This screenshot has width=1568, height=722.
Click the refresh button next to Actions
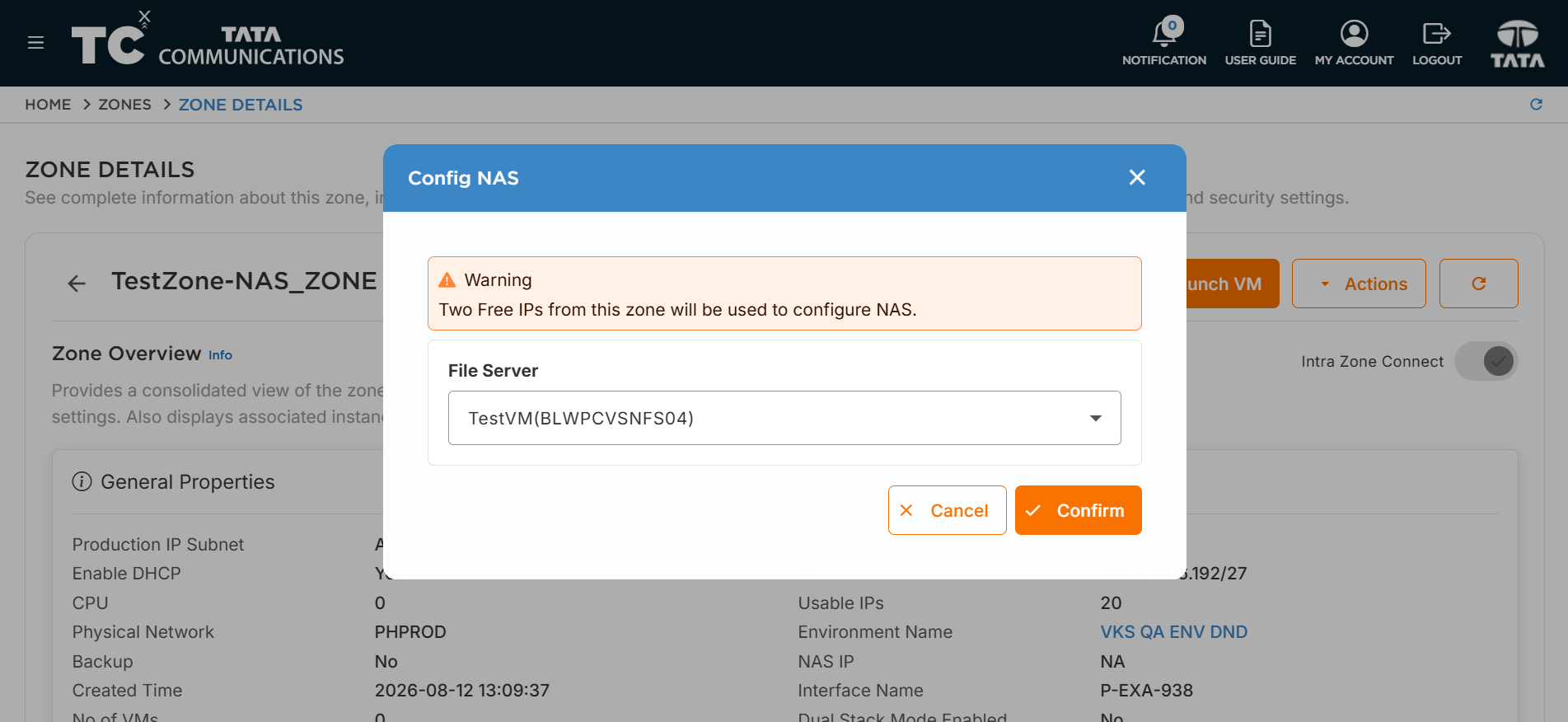[x=1478, y=284]
